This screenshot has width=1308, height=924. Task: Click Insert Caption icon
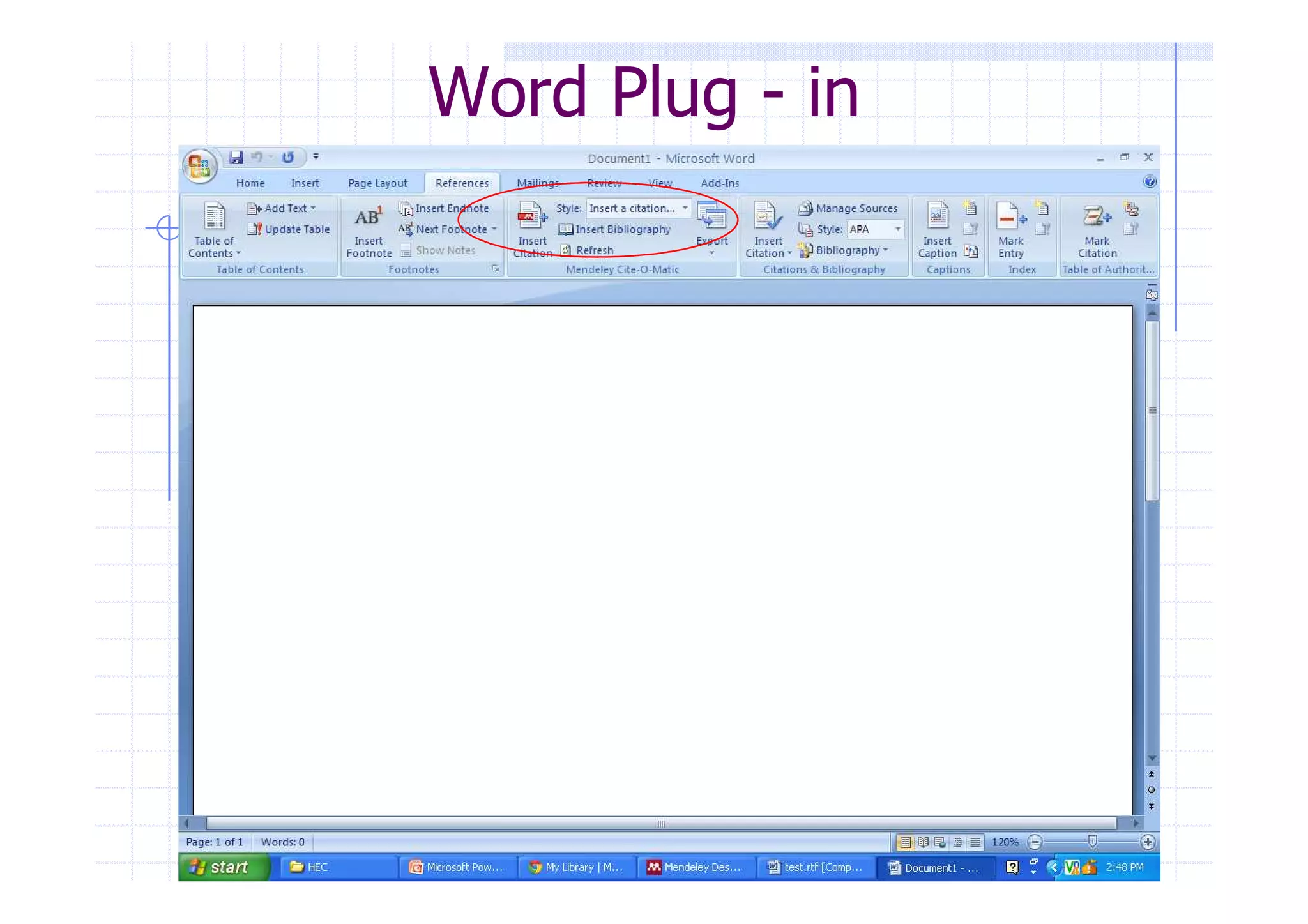point(937,230)
